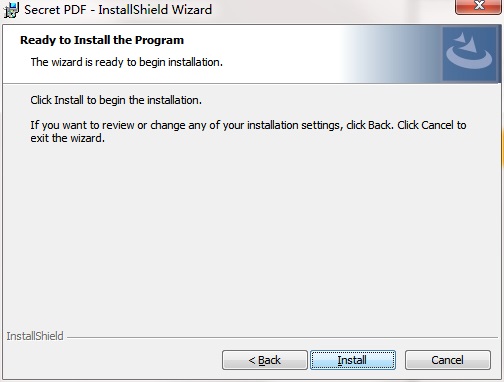
Task: Open the installer icon system menu
Action: click(x=11, y=10)
